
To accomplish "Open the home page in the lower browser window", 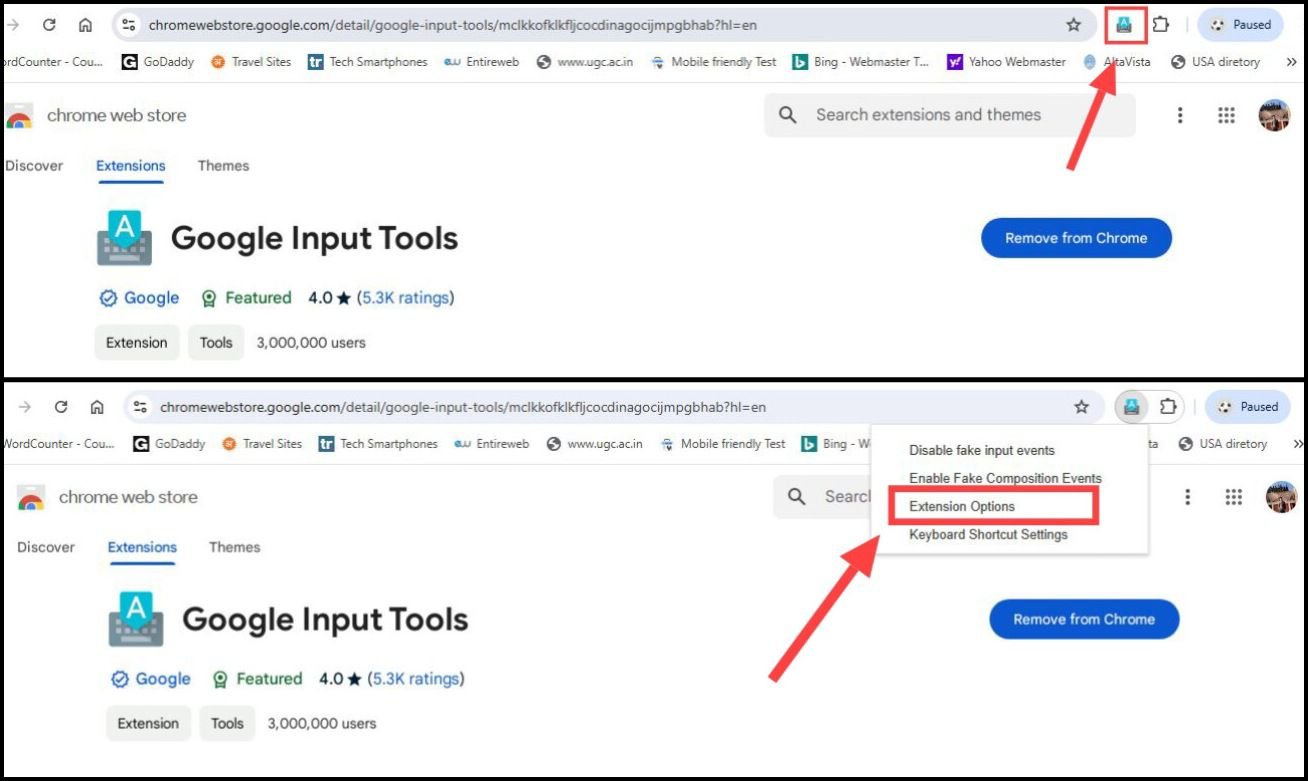I will point(97,407).
